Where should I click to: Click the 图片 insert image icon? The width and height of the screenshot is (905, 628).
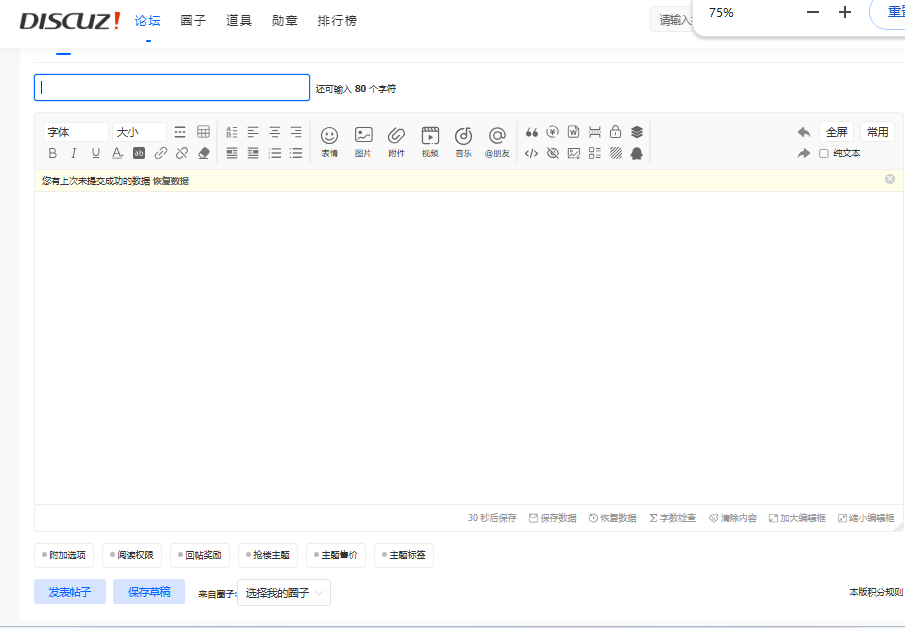tap(363, 139)
